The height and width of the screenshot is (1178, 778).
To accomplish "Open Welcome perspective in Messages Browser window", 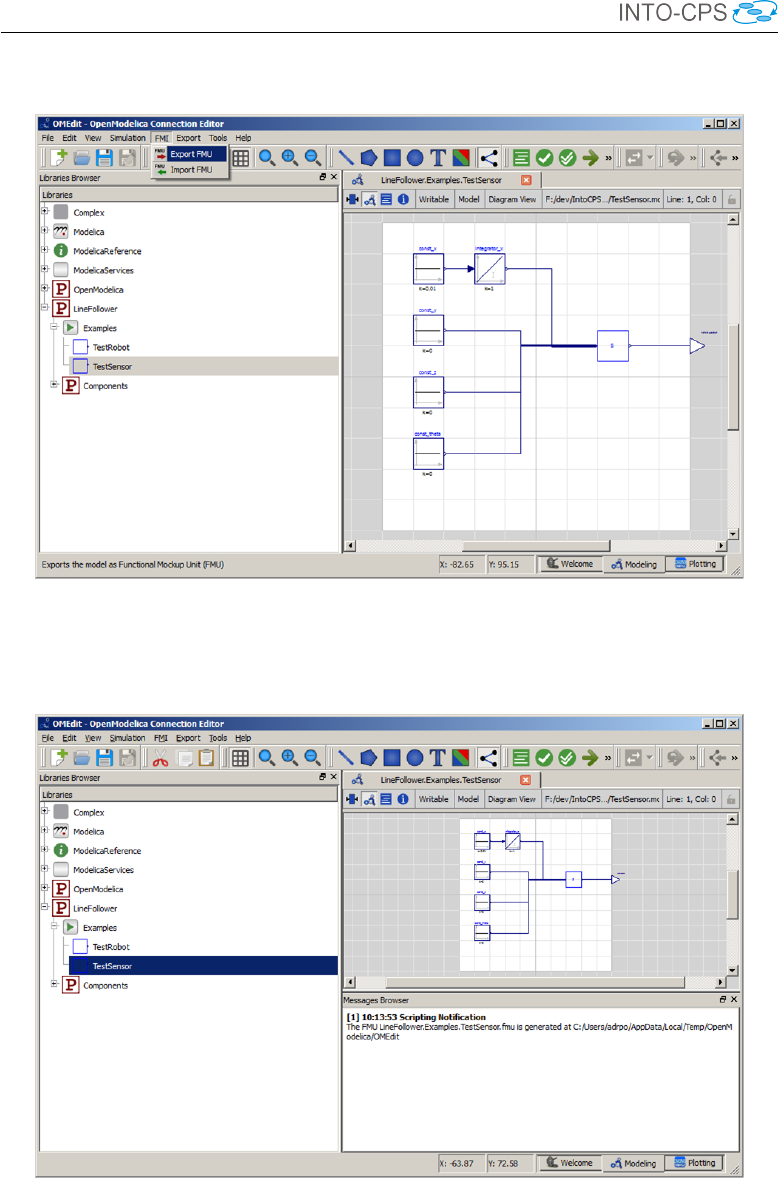I will coord(570,1162).
